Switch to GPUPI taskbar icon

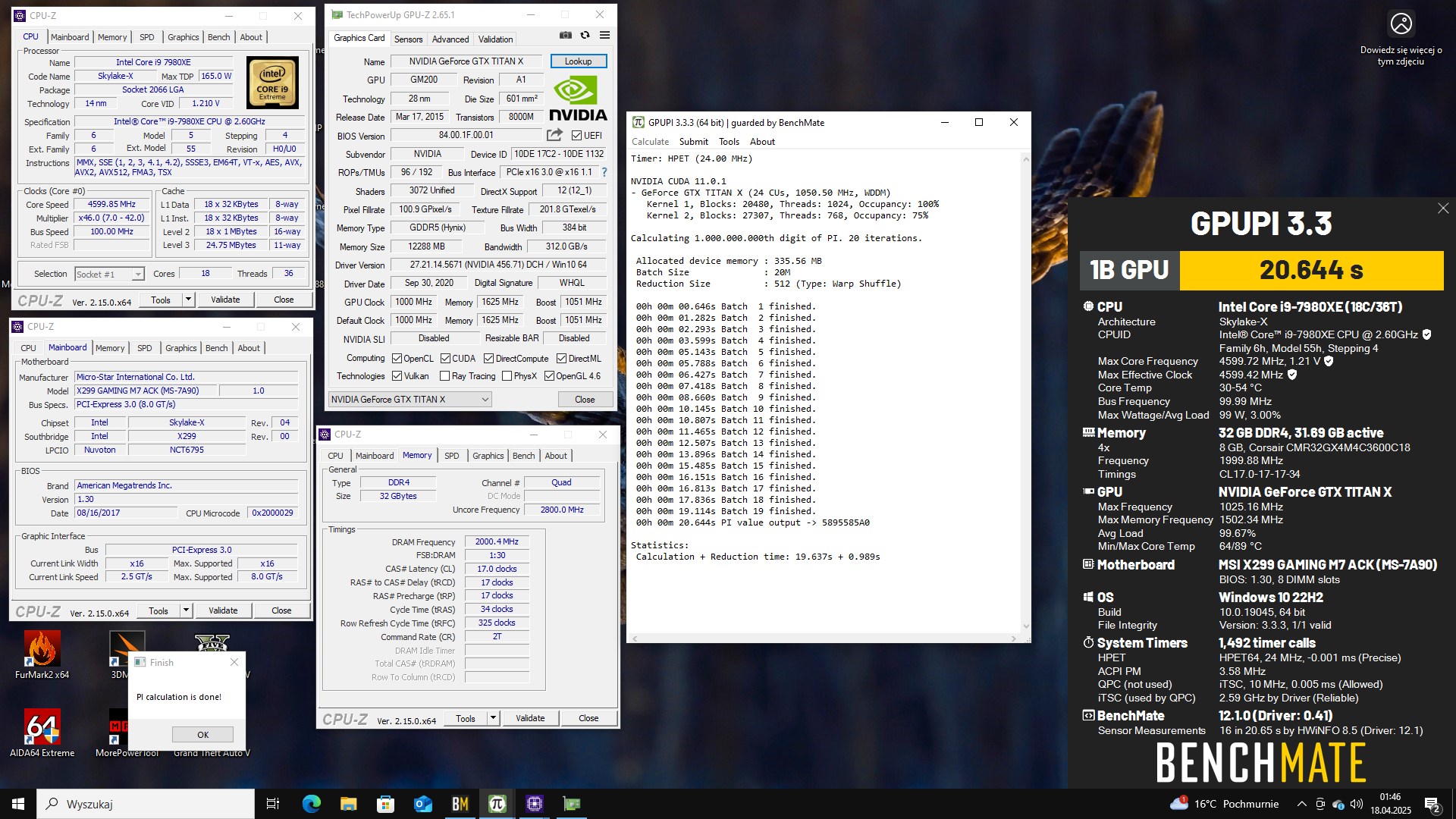[x=497, y=804]
